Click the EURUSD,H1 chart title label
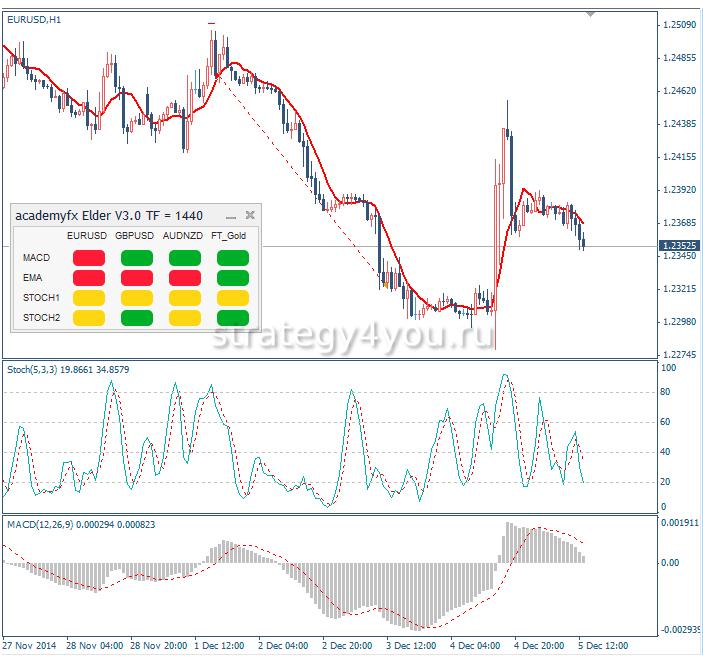703x668 pixels. (33, 20)
